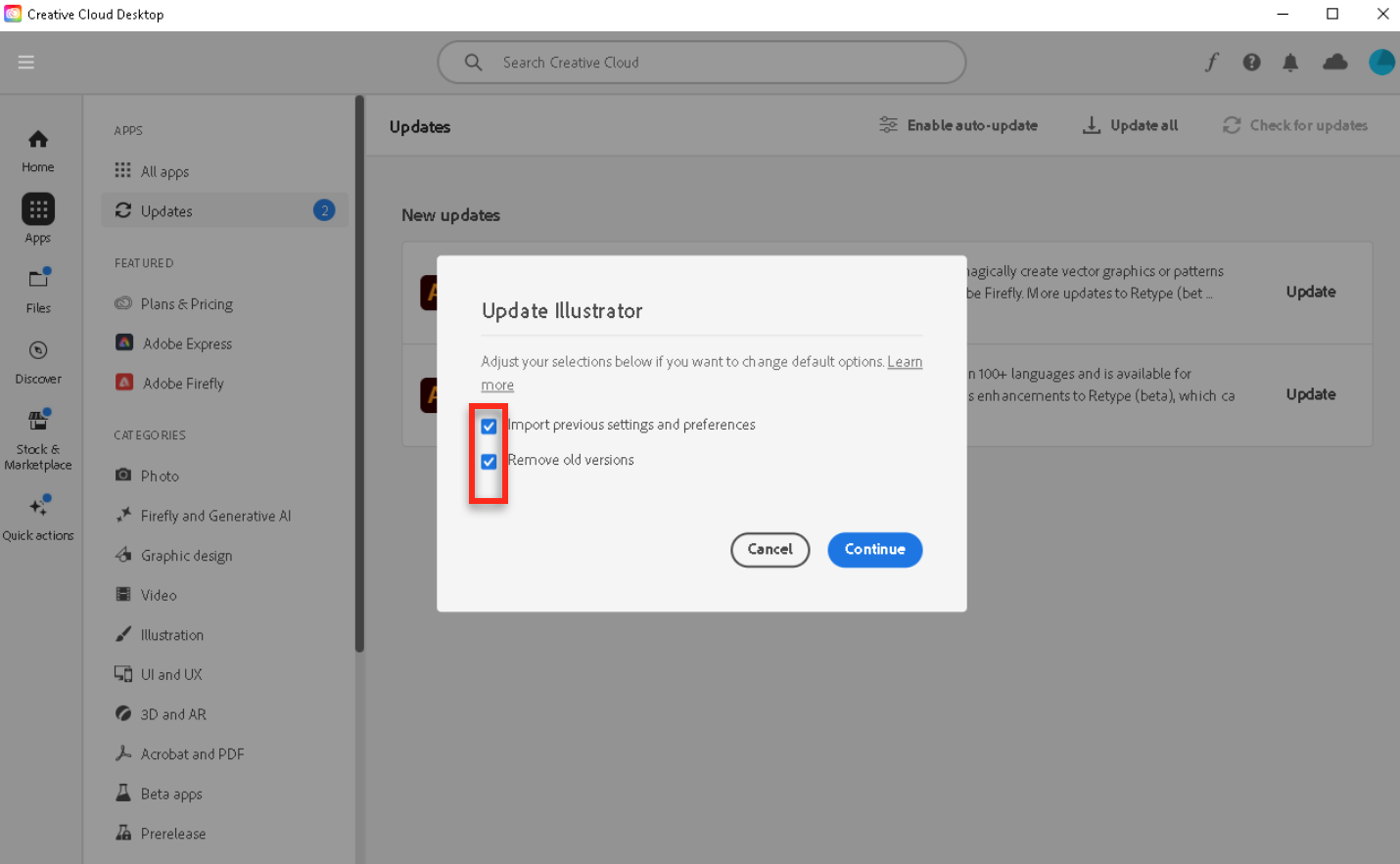Click the Updates count badge
The image size is (1400, 864).
[324, 210]
